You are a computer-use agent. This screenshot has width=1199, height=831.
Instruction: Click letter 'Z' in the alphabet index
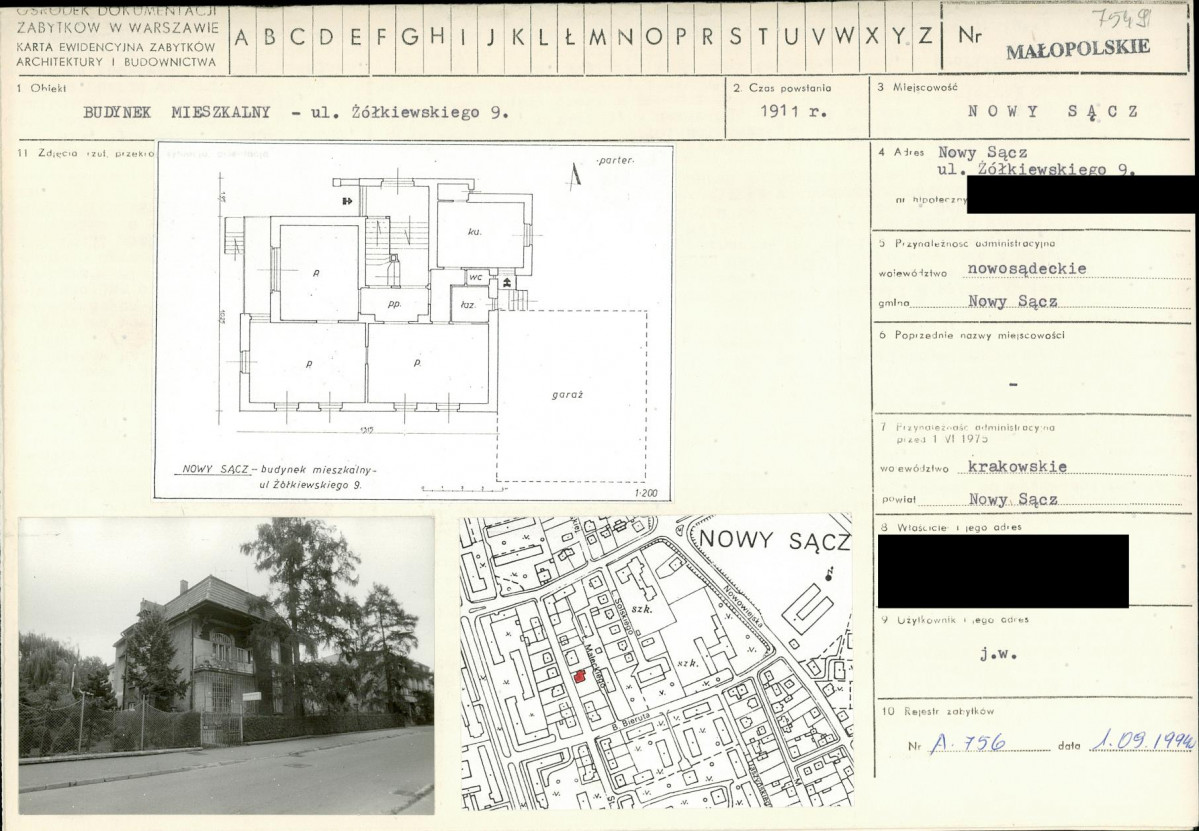click(925, 35)
